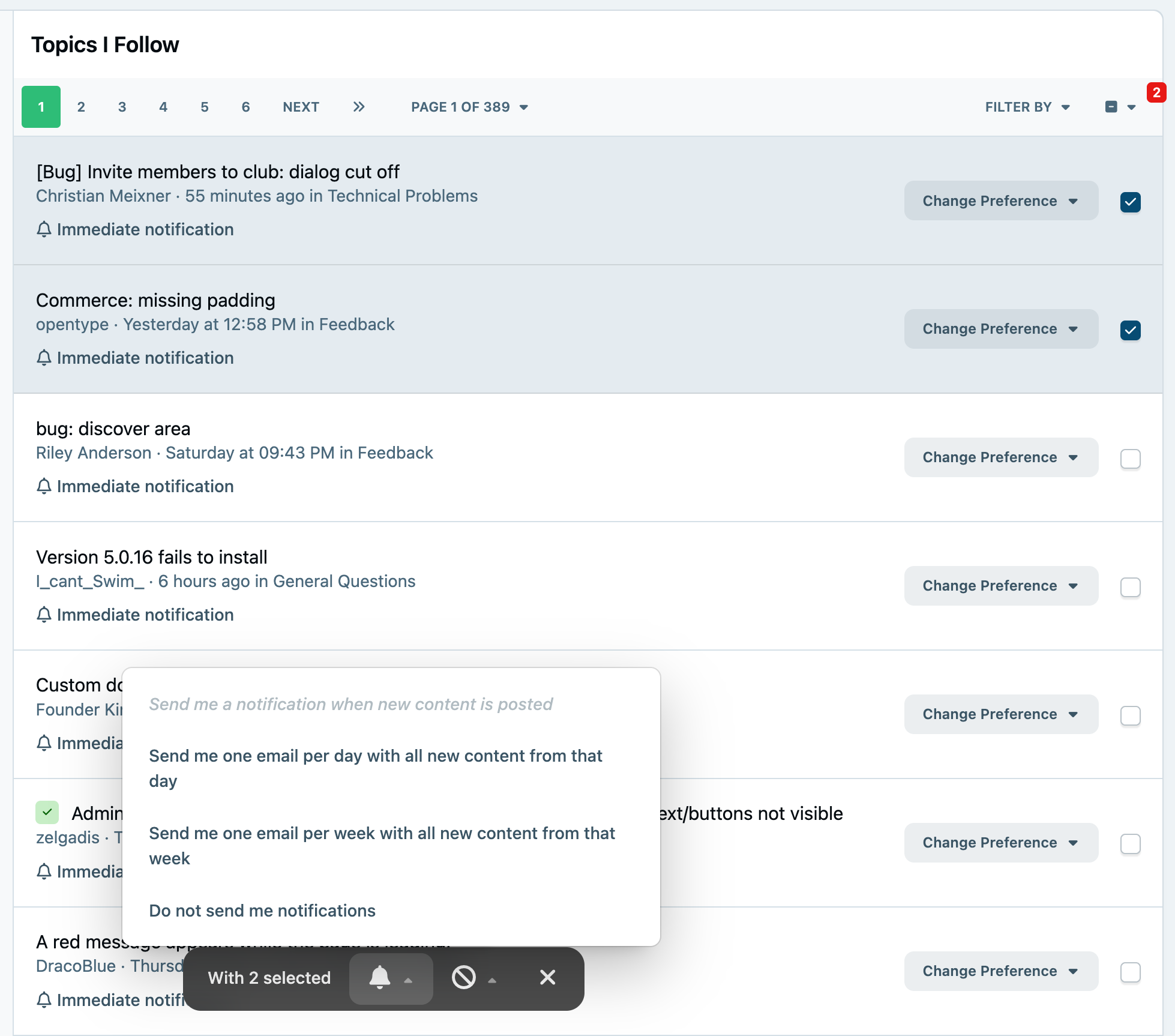Check the 'Version 5.0.16 fails to install' checkbox

point(1131,587)
